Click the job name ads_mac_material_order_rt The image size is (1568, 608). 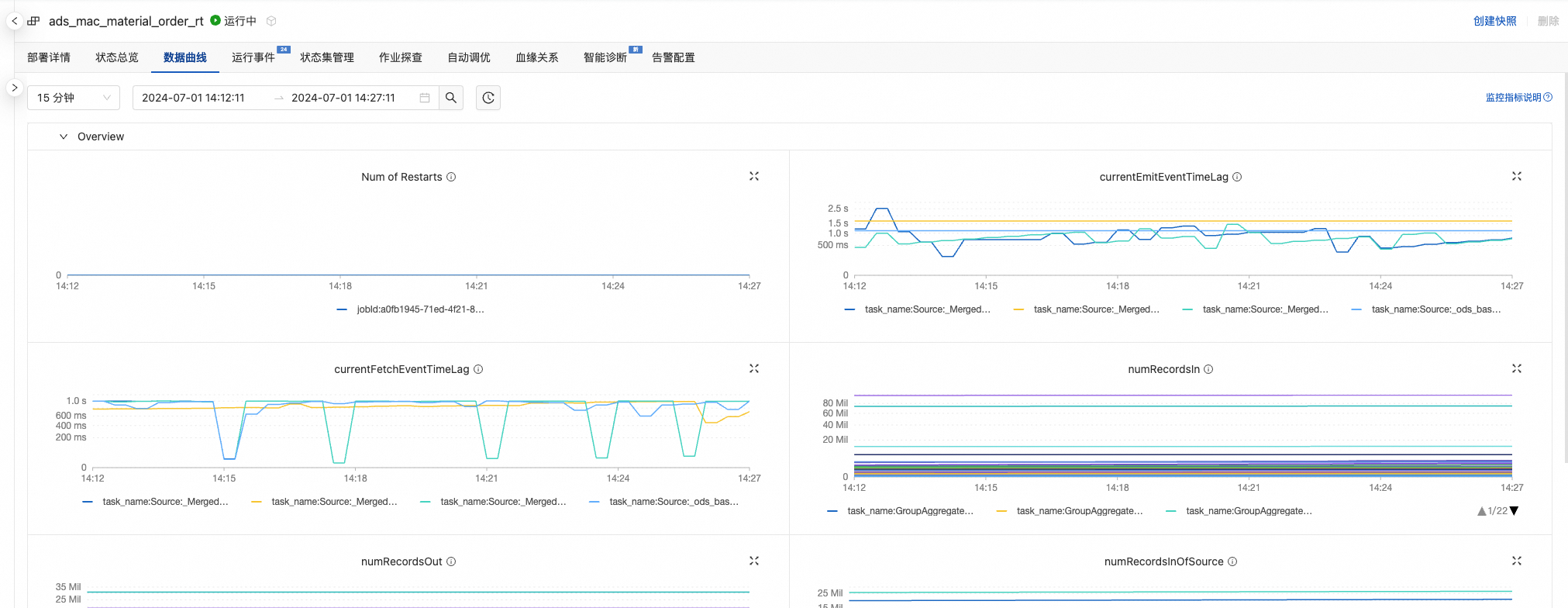126,21
